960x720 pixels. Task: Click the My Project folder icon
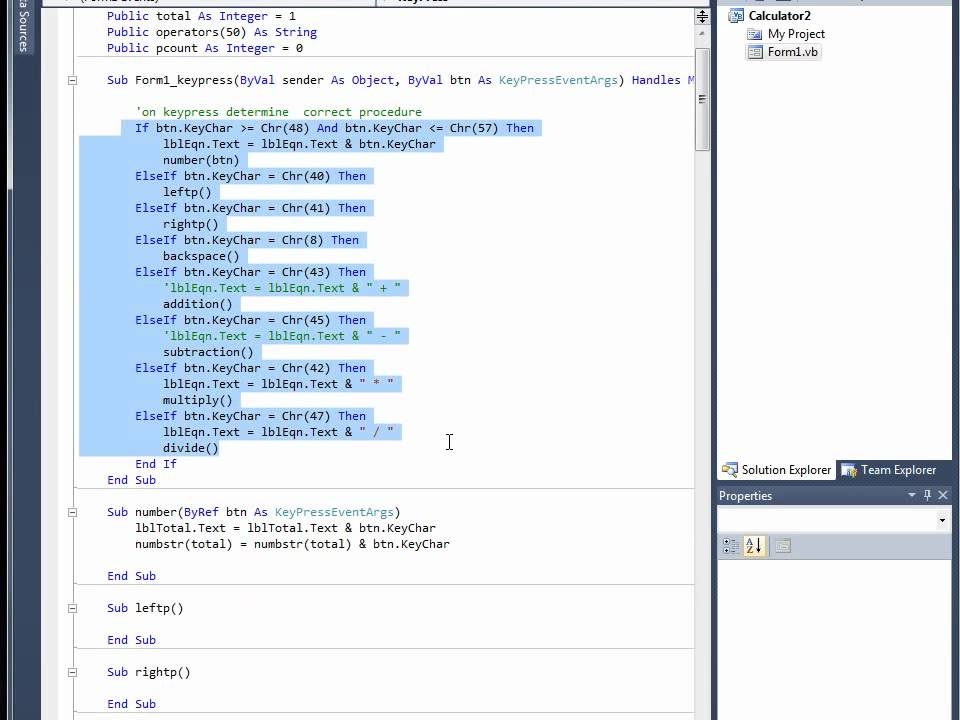[754, 34]
